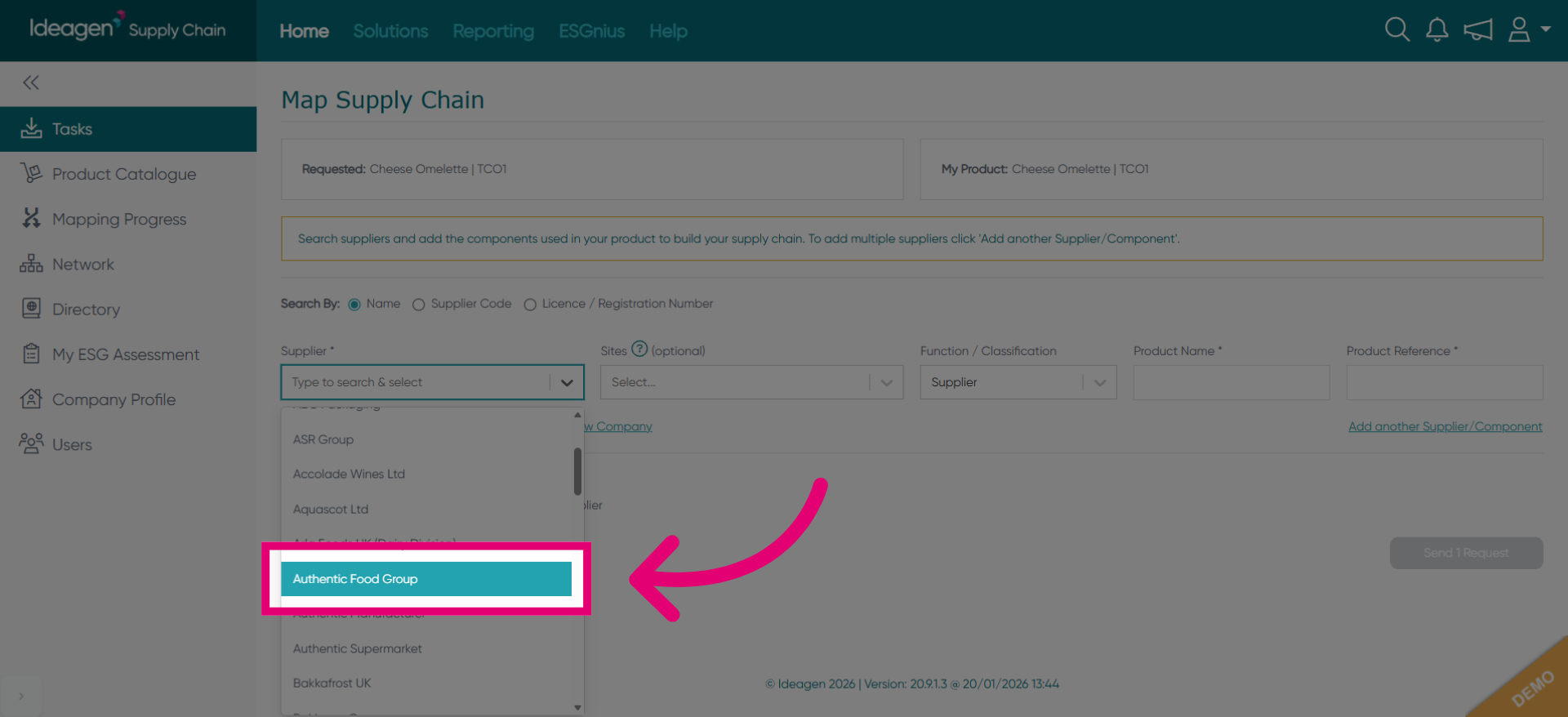Open the Help menu

(668, 31)
